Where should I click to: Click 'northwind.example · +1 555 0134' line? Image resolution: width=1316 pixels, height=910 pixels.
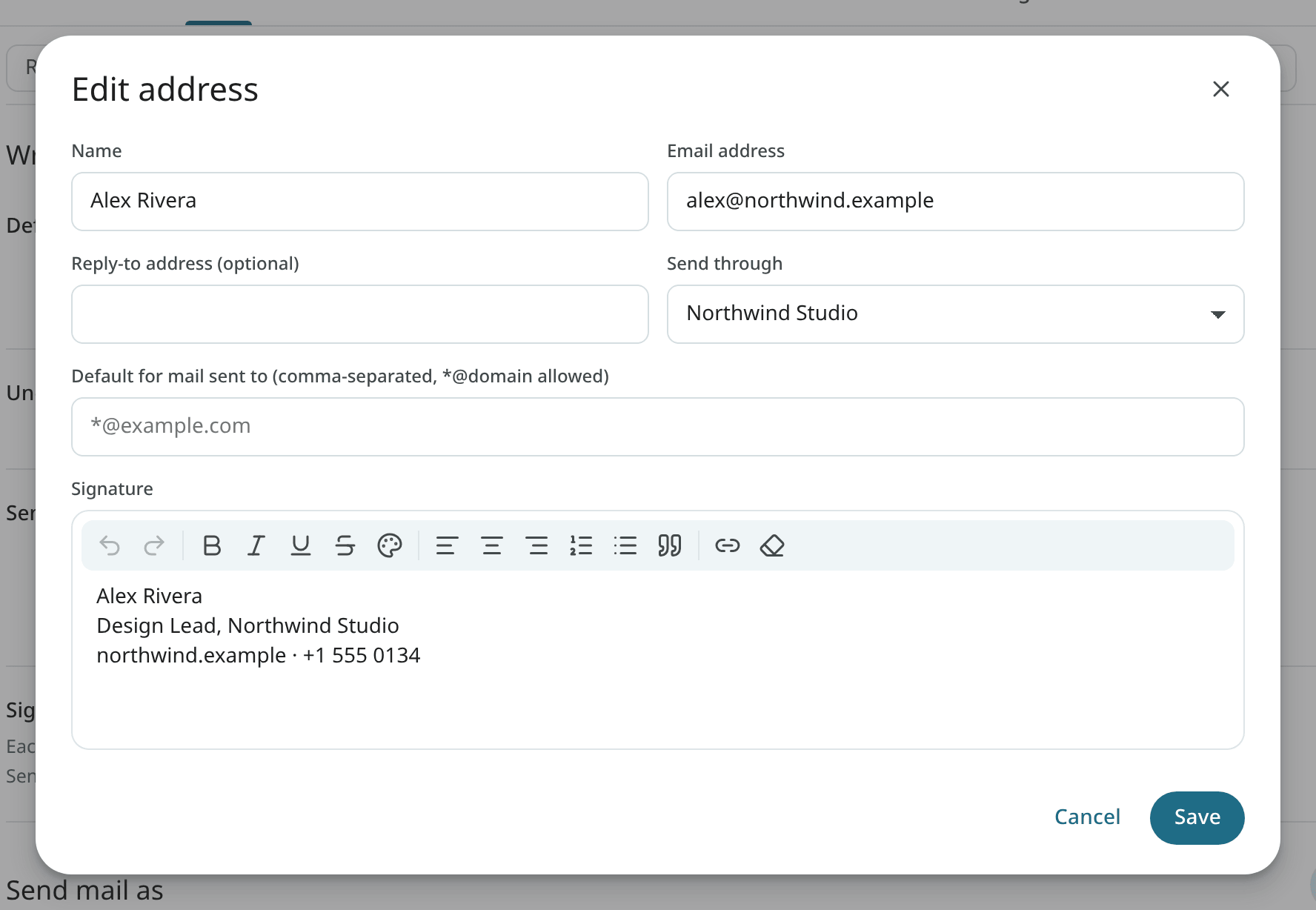click(x=258, y=655)
